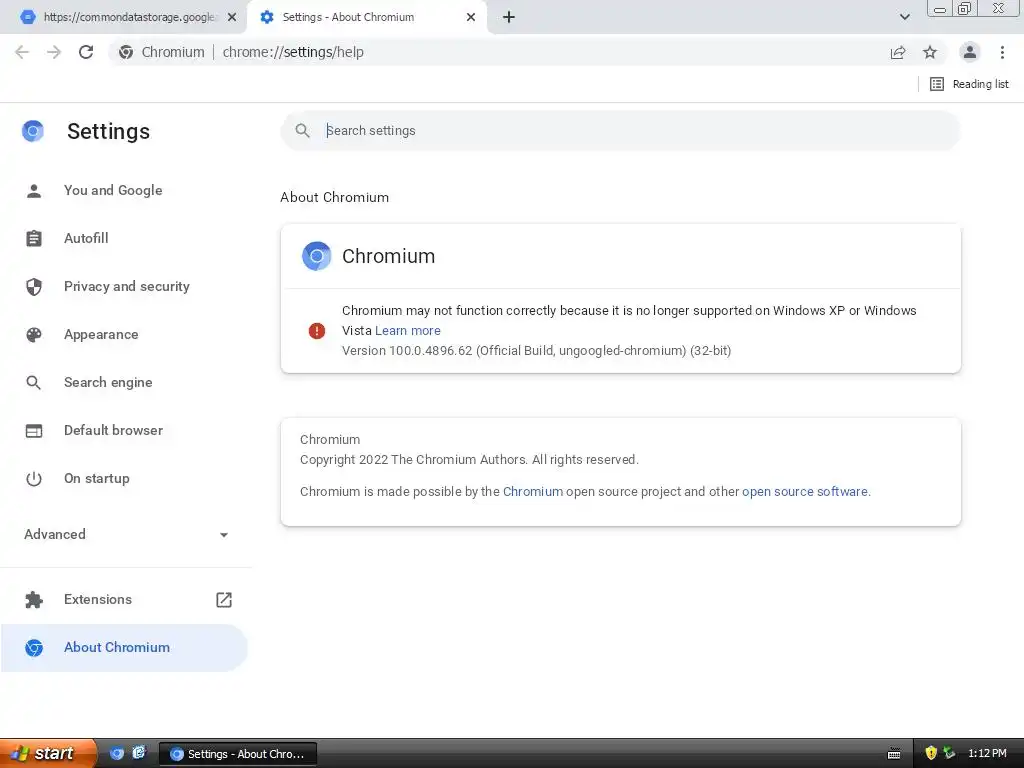Image resolution: width=1024 pixels, height=768 pixels.
Task: Click the address bar URL chrome://settings/help
Action: [293, 52]
